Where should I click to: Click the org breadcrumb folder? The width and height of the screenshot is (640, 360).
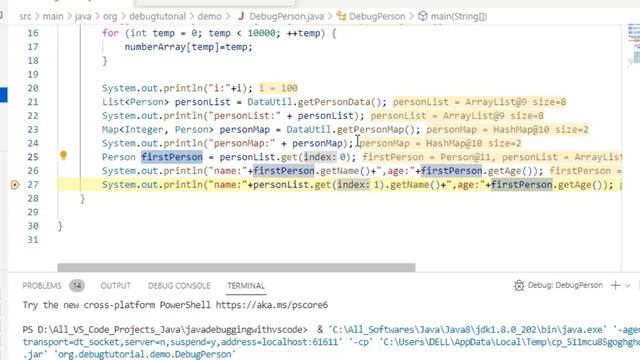tap(110, 16)
